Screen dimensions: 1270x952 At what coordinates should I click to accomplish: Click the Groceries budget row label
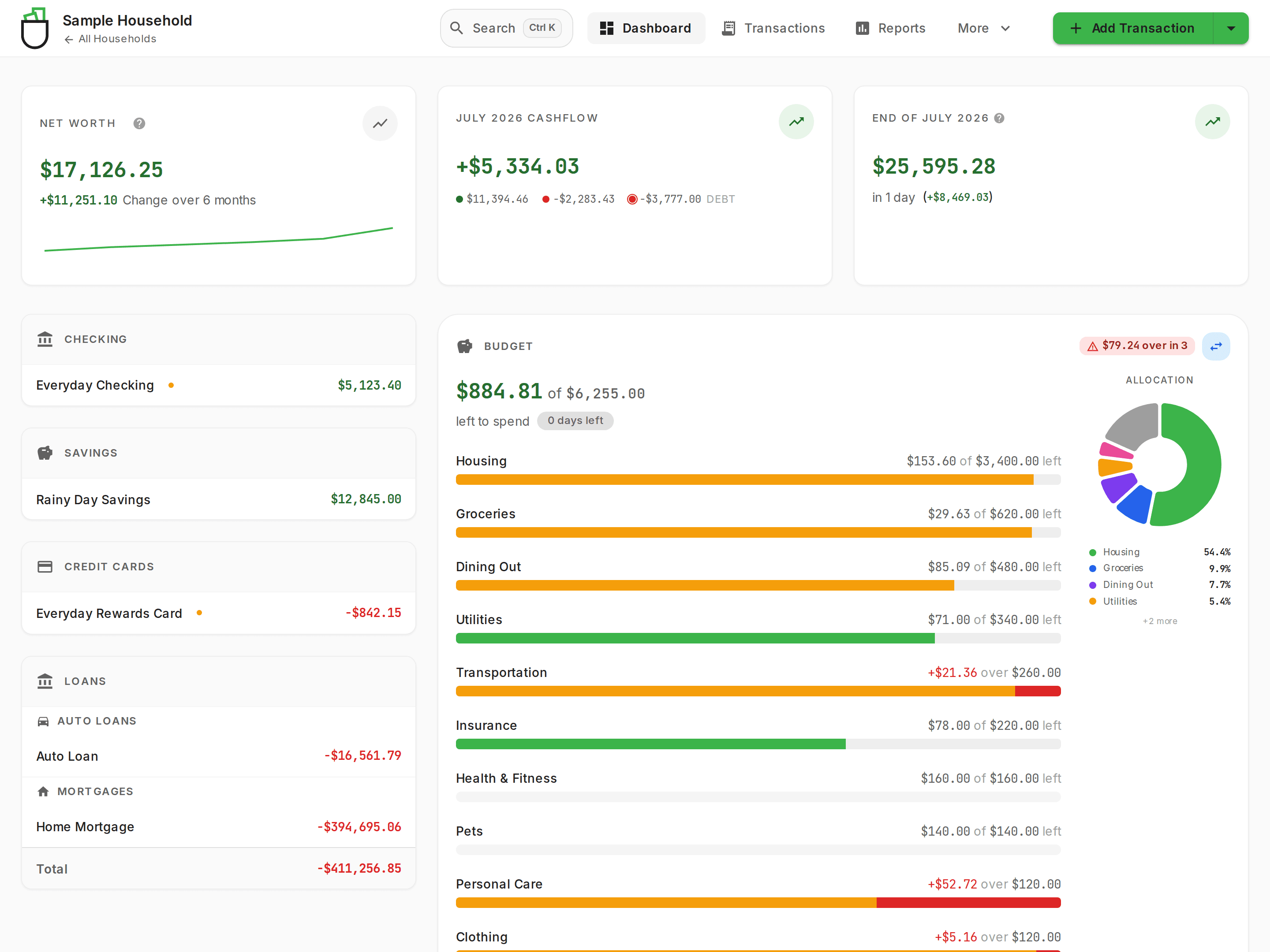point(486,514)
